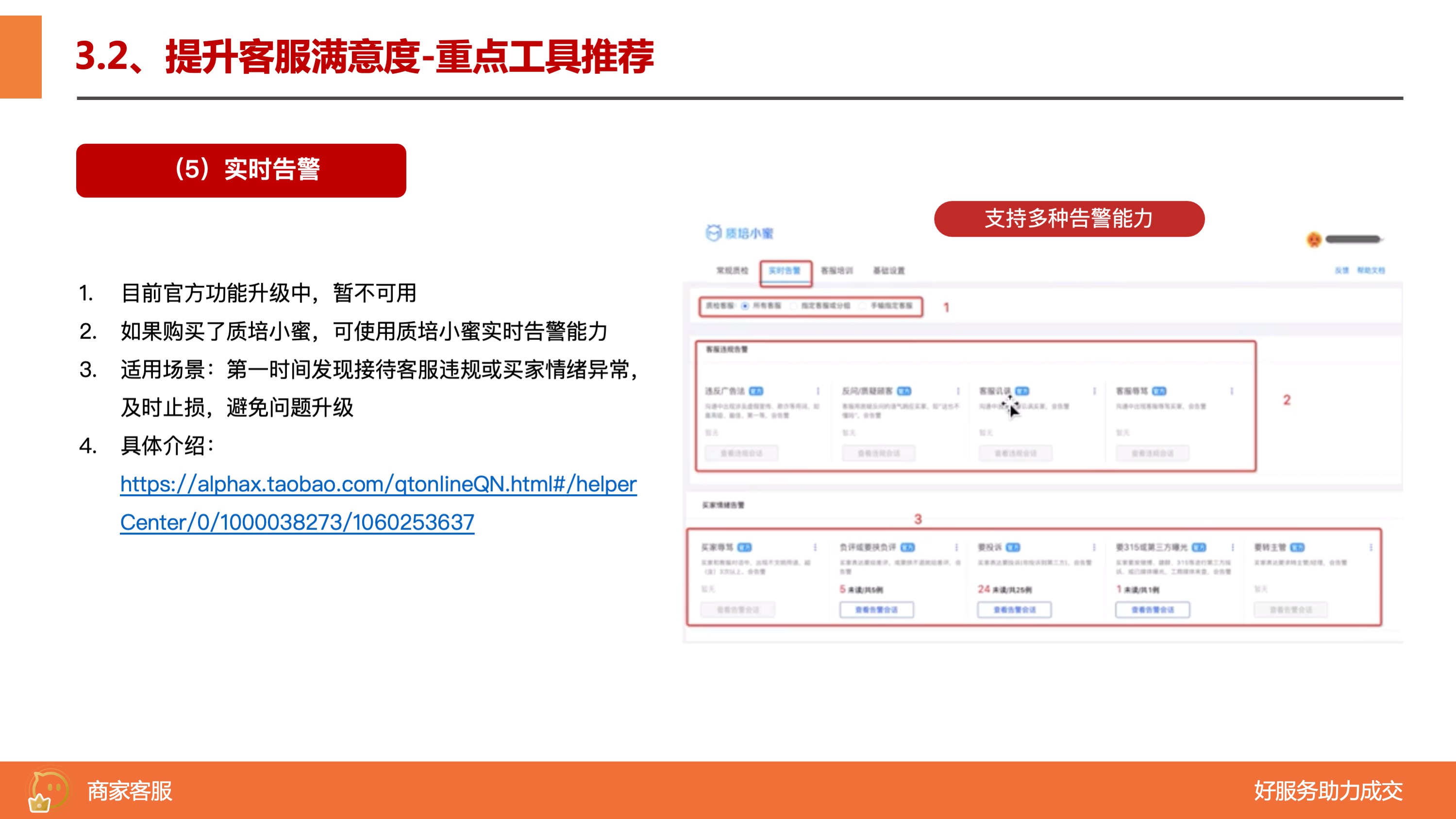The height and width of the screenshot is (819, 1456).
Task: Click the merchant mascot icon in footer
Action: click(48, 790)
